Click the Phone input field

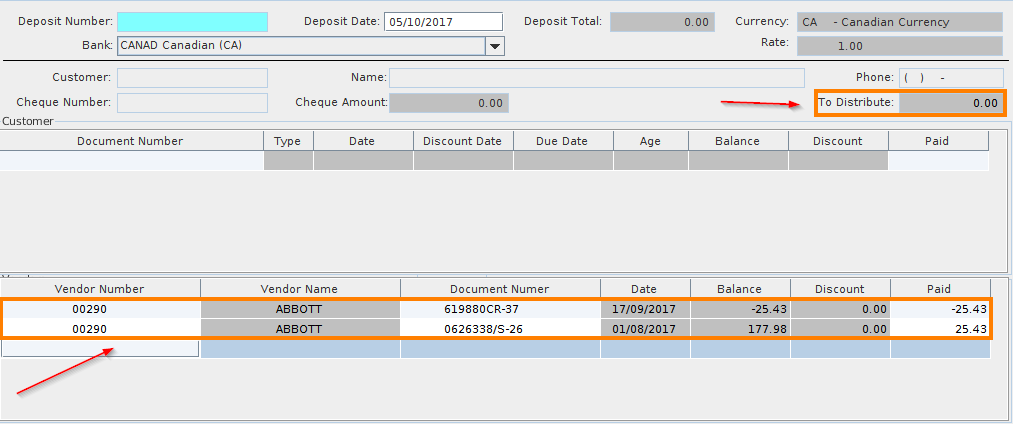(951, 77)
